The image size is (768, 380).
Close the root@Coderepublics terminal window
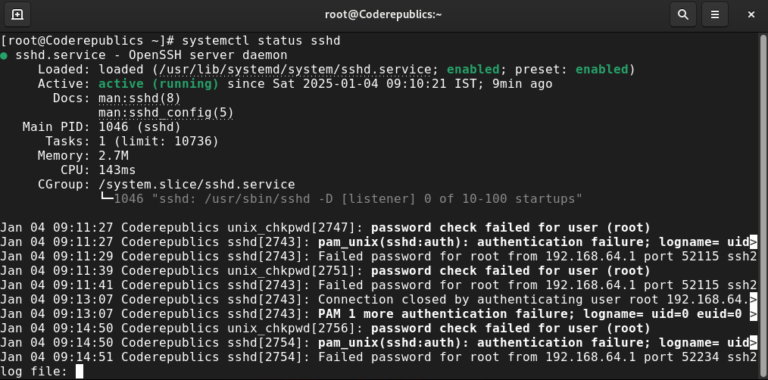[x=751, y=15]
